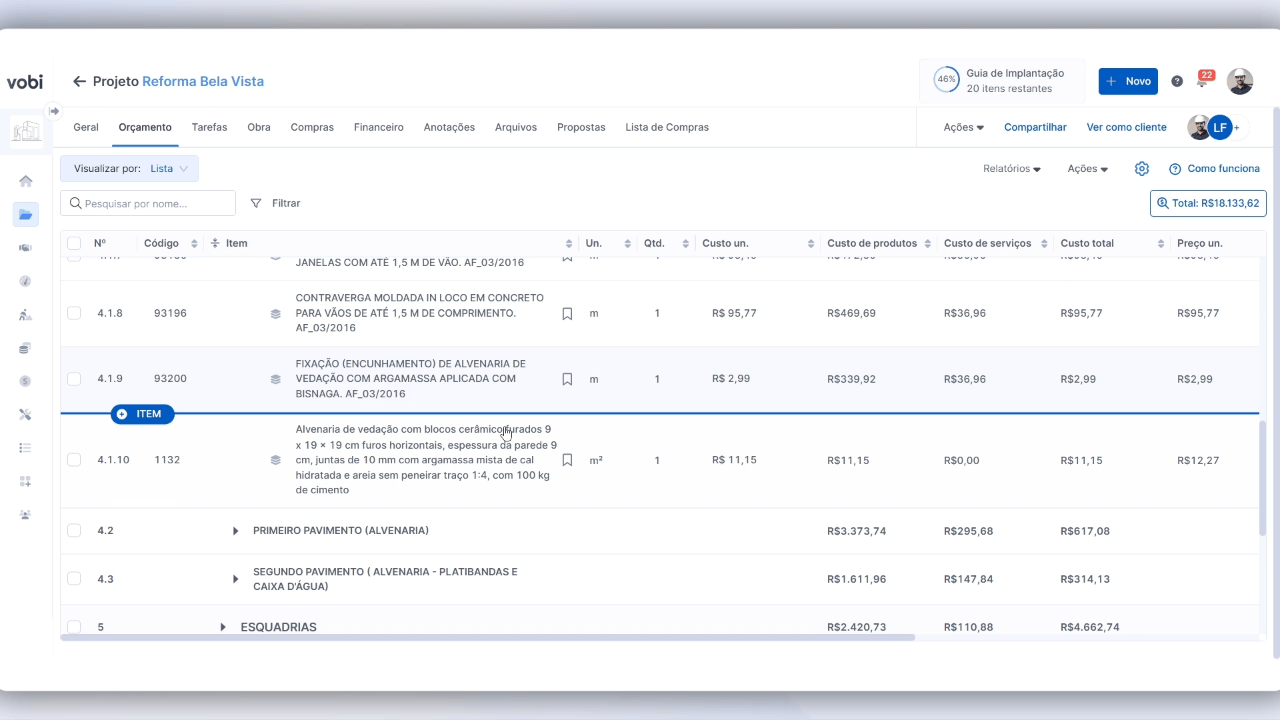Screen dimensions: 1280x720
Task: Select the checkbox for item 4.1.10
Action: coord(74,460)
